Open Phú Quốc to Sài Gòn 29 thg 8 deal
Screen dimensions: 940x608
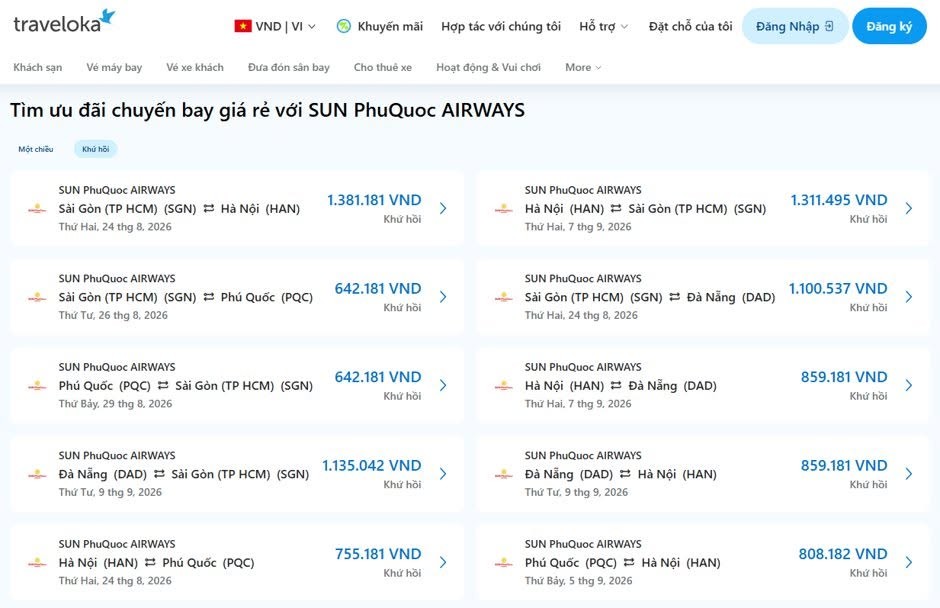(x=237, y=386)
